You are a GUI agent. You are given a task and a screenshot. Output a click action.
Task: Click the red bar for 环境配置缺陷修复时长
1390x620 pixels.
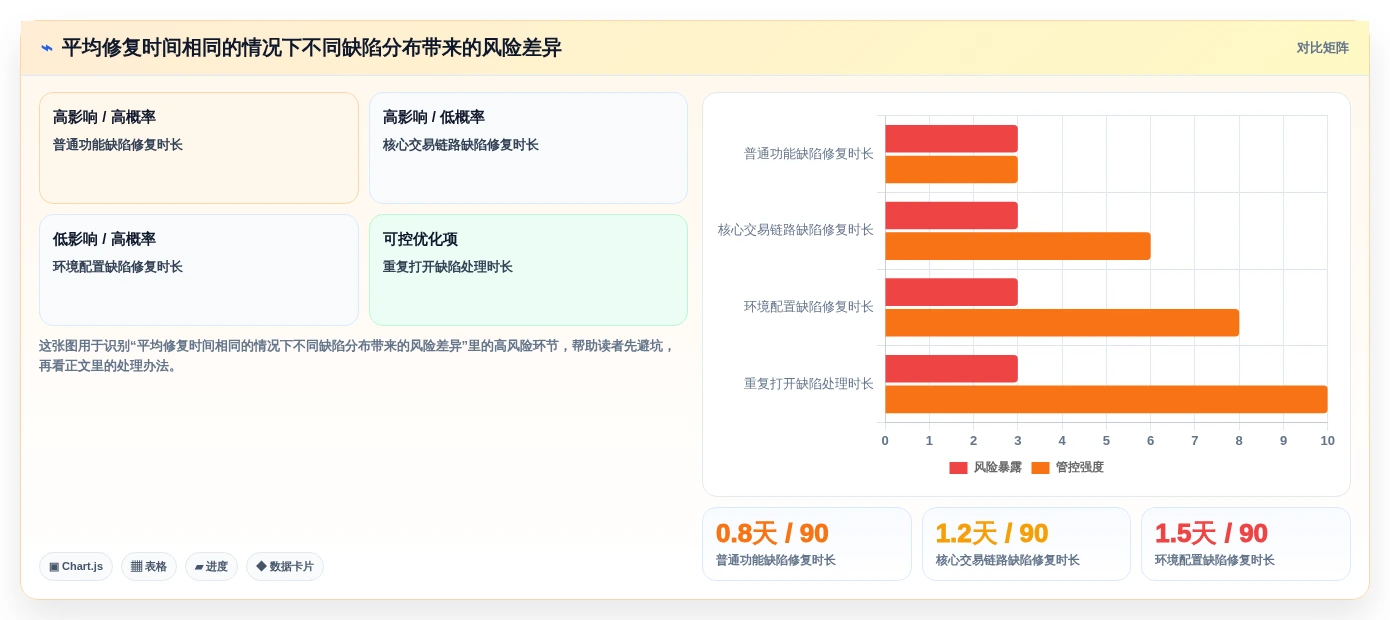click(951, 292)
